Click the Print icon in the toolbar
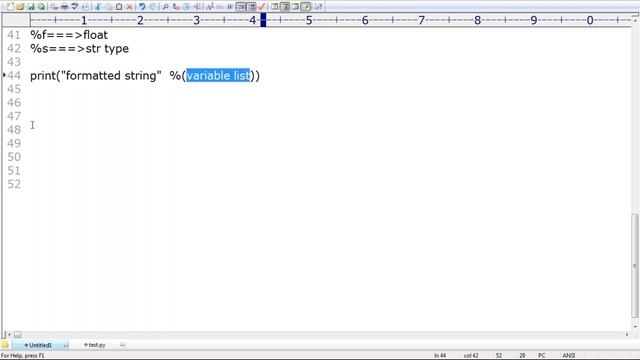Image resolution: width=640 pixels, height=360 pixels. point(64,7)
